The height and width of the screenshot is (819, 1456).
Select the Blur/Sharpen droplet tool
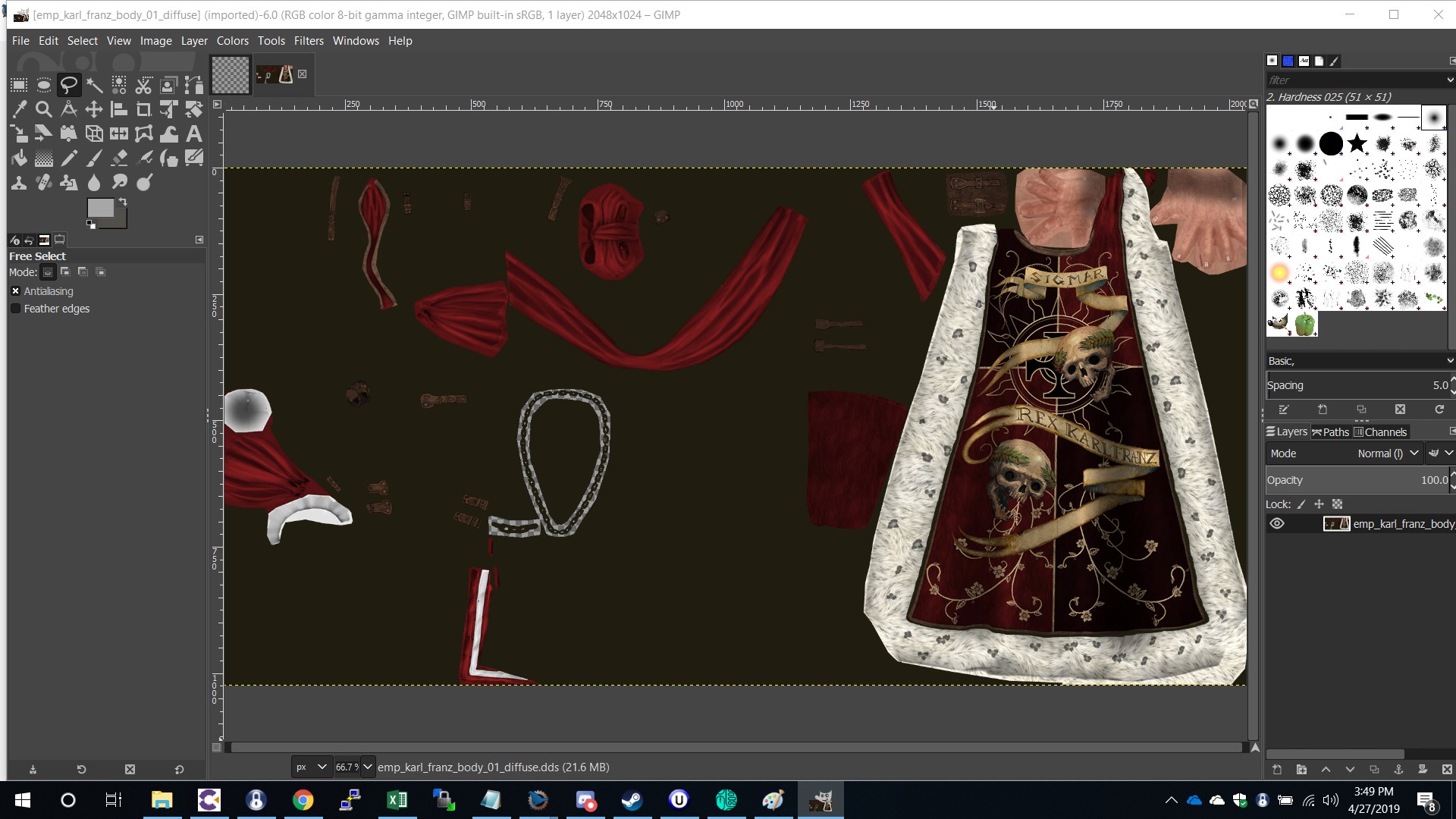pyautogui.click(x=94, y=183)
